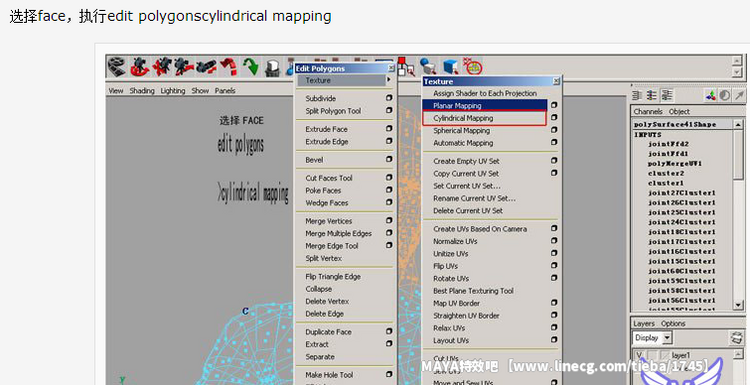The height and width of the screenshot is (385, 750).
Task: Open option box for Cylindrical Mapping
Action: 554,117
